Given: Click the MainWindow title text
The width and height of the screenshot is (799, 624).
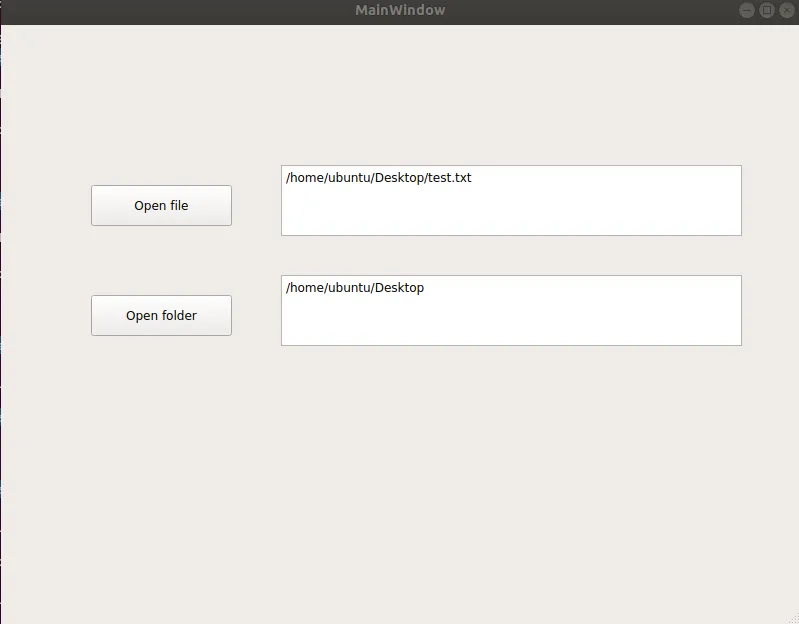Looking at the screenshot, I should coord(400,10).
